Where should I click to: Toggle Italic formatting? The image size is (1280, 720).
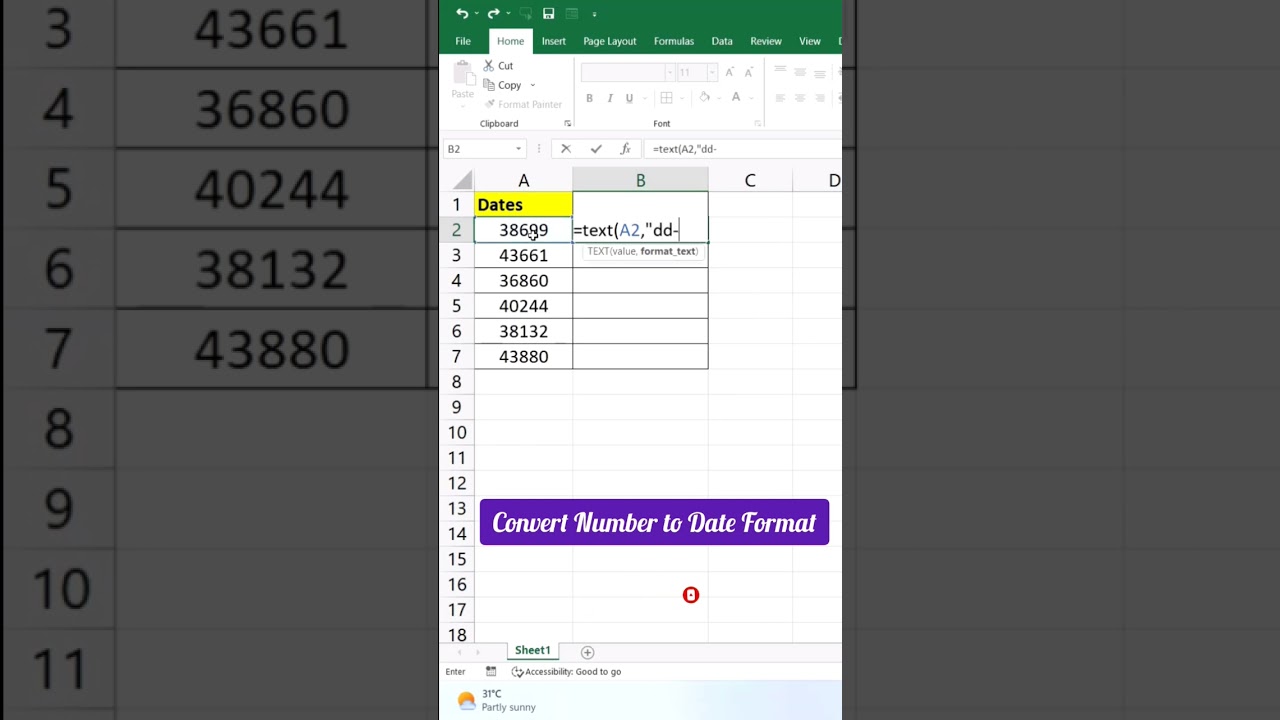click(609, 98)
